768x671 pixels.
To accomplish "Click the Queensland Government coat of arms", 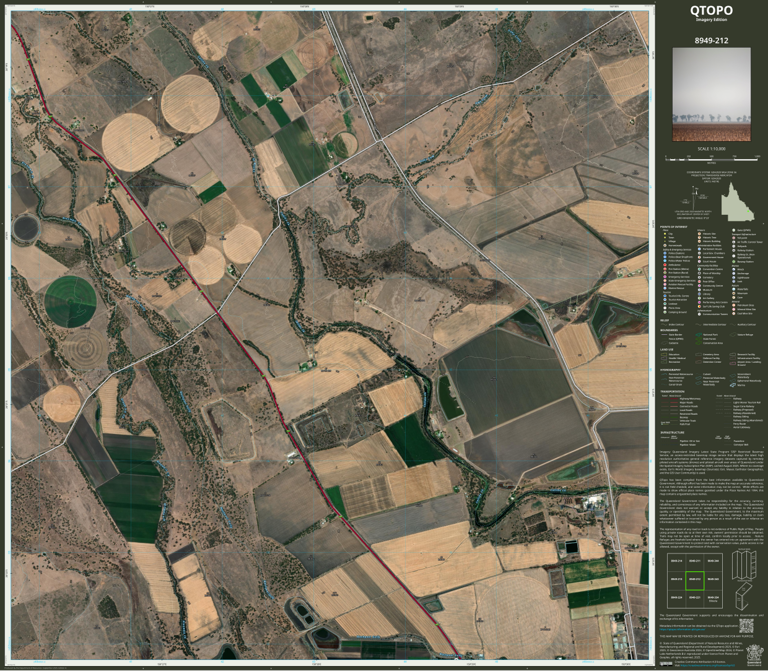I will coord(754,655).
